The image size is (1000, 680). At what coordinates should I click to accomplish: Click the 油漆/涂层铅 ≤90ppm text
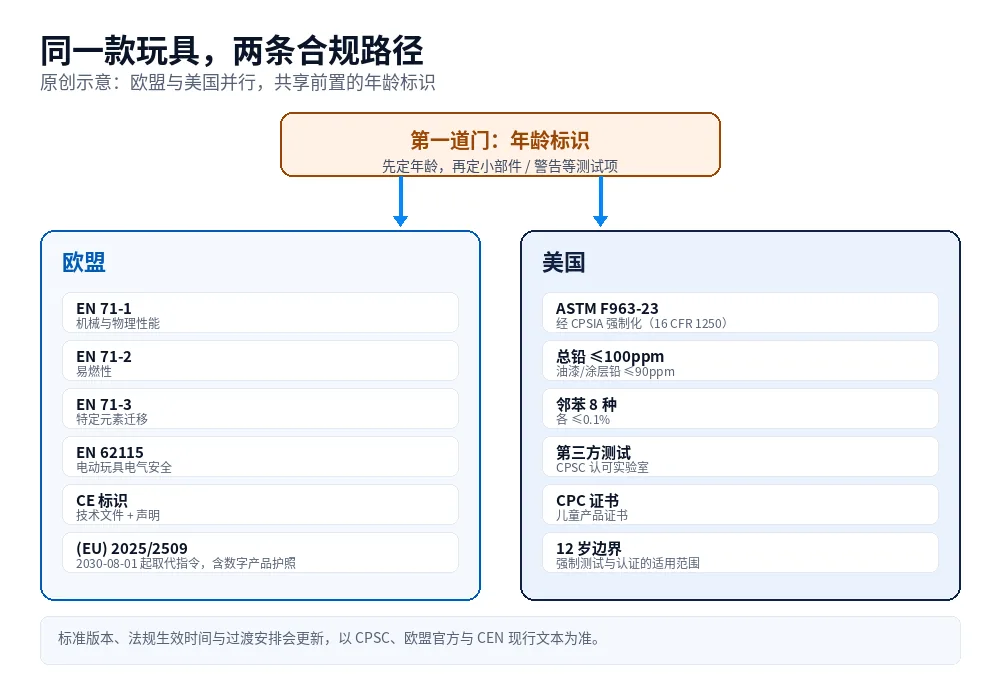click(x=615, y=371)
